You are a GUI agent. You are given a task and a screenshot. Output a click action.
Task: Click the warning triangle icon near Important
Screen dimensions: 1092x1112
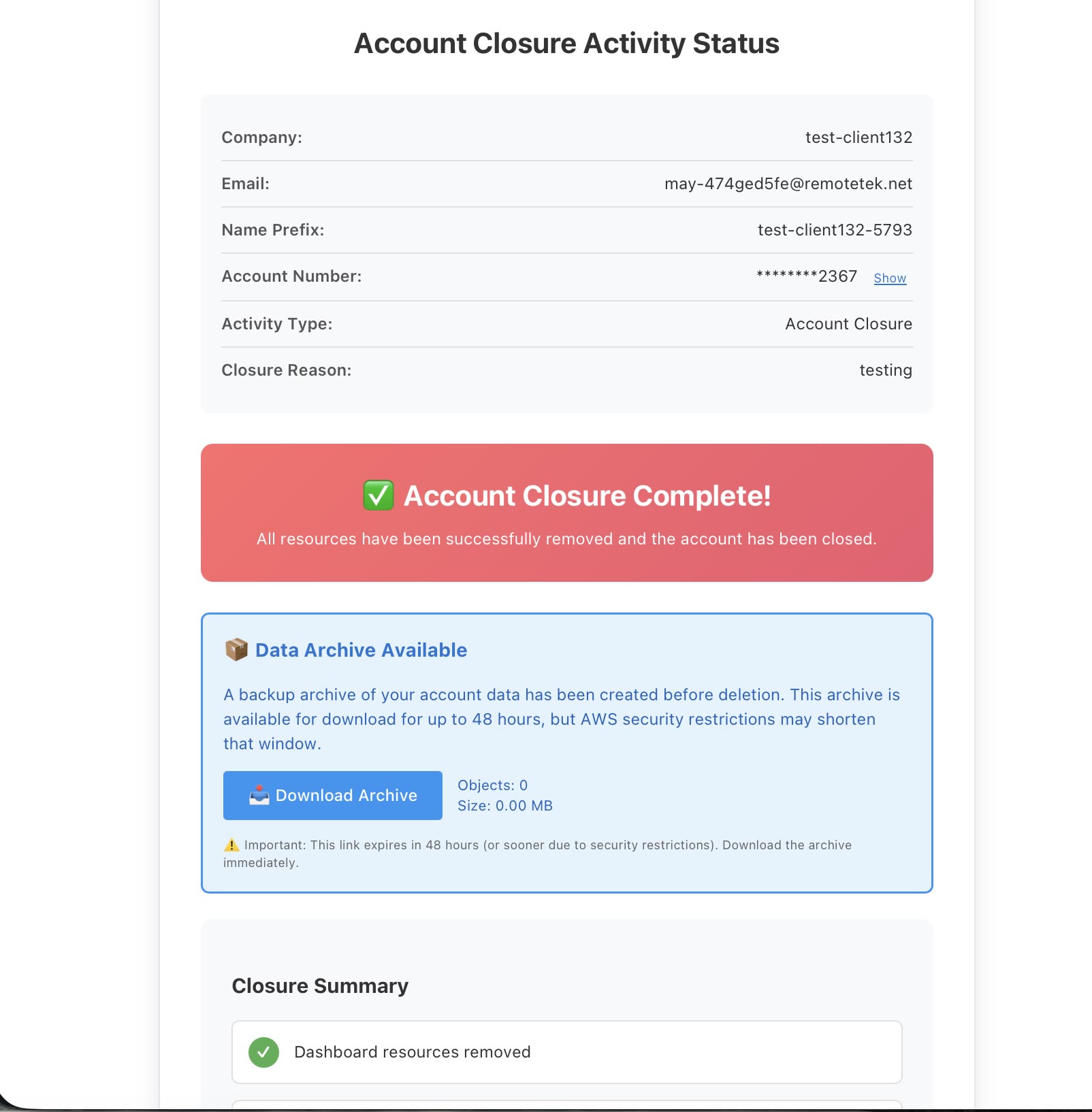click(231, 845)
